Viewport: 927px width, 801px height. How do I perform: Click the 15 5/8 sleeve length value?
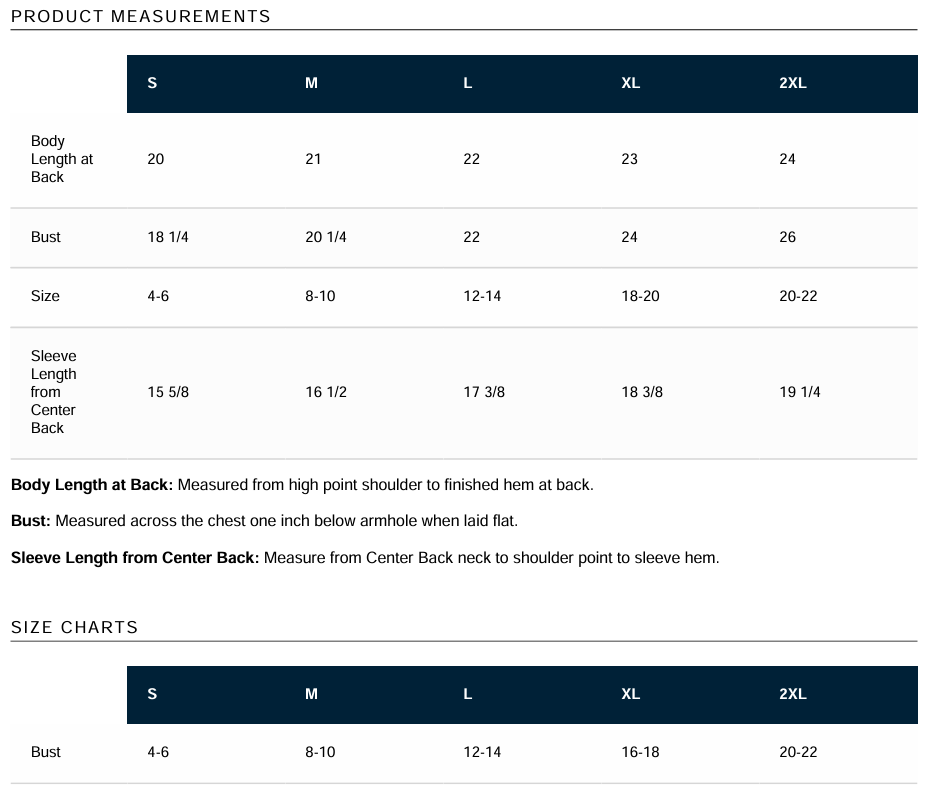[x=168, y=392]
